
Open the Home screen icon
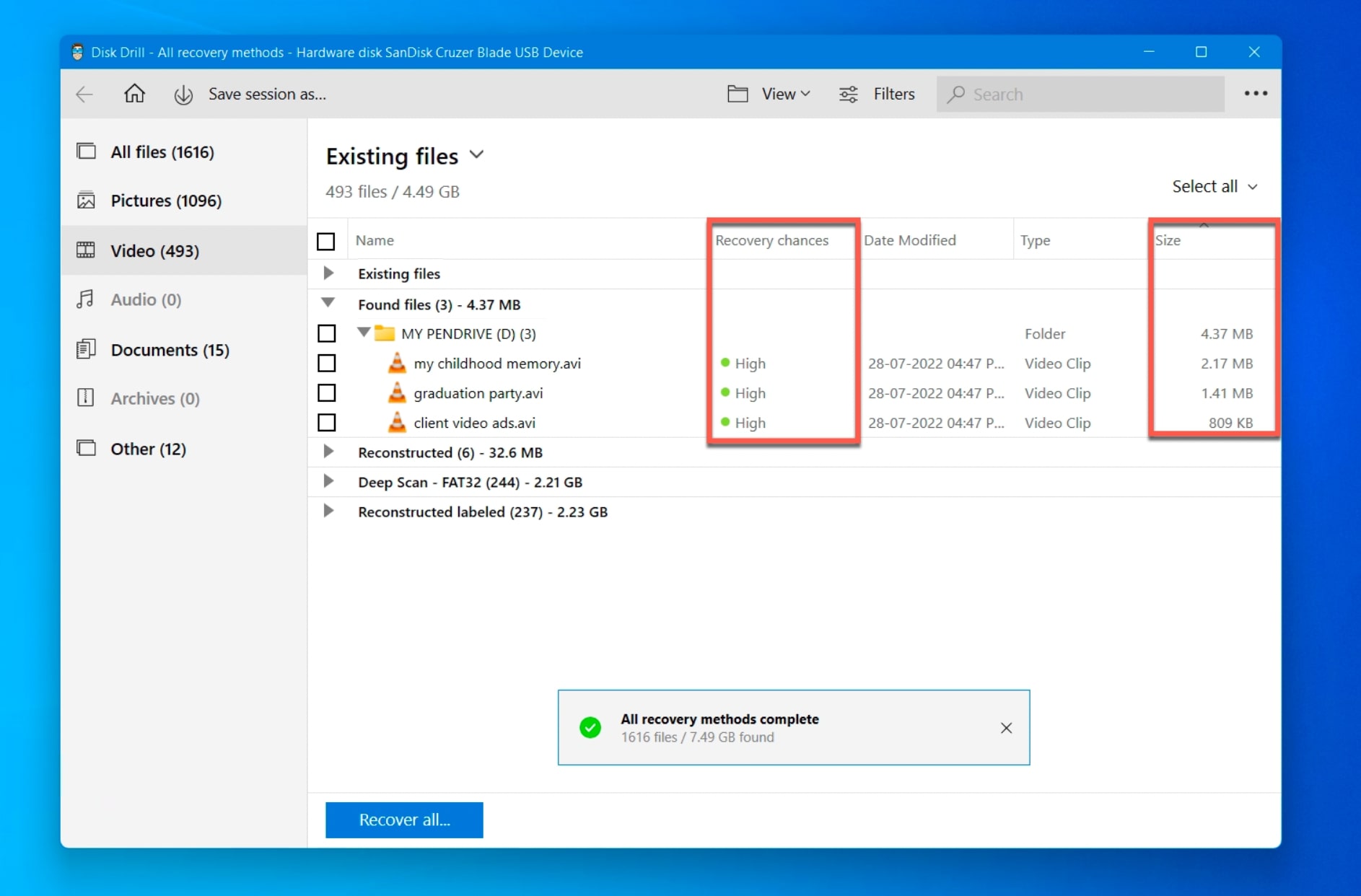pos(134,94)
